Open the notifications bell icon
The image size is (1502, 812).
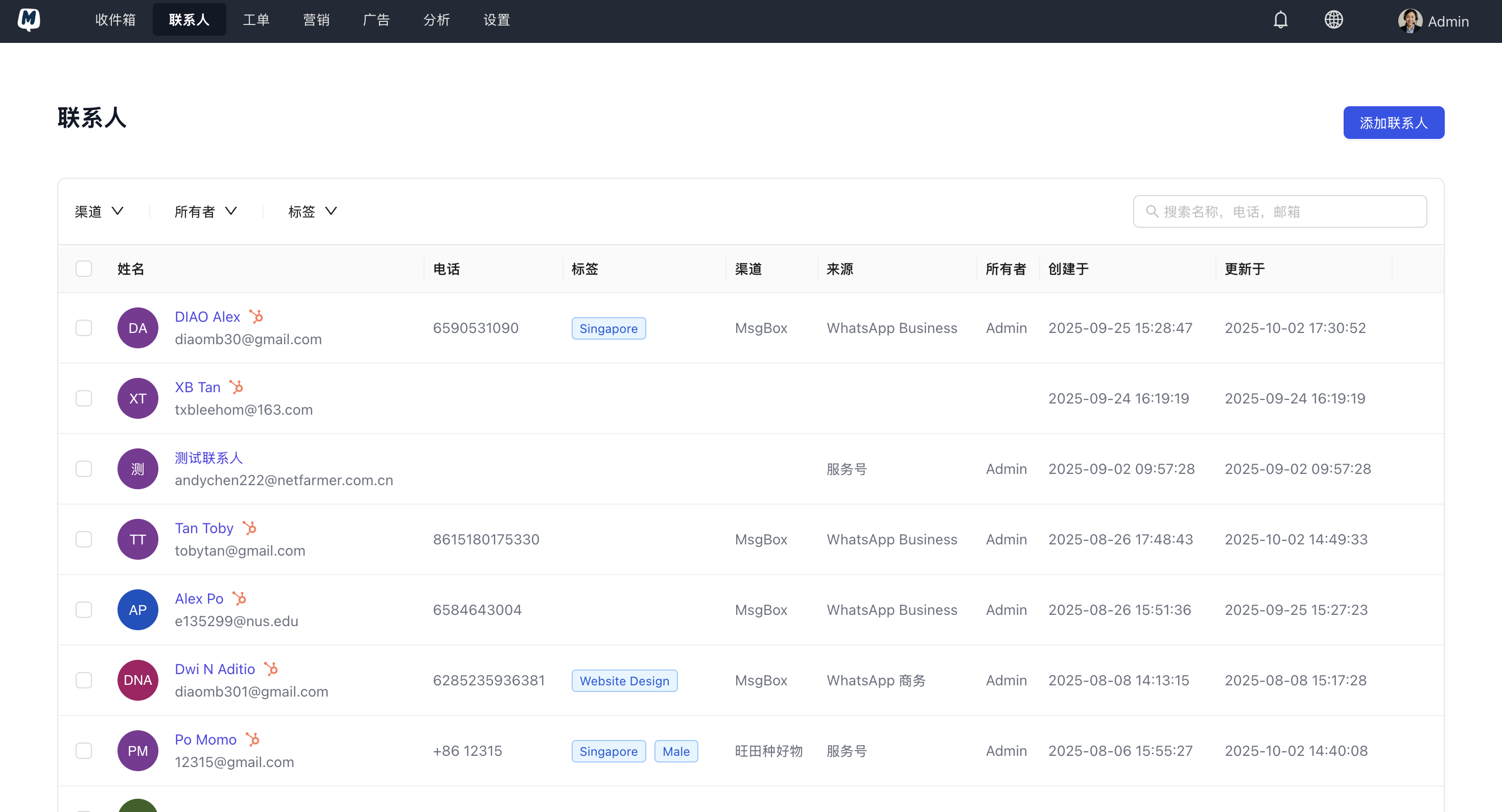pyautogui.click(x=1280, y=20)
